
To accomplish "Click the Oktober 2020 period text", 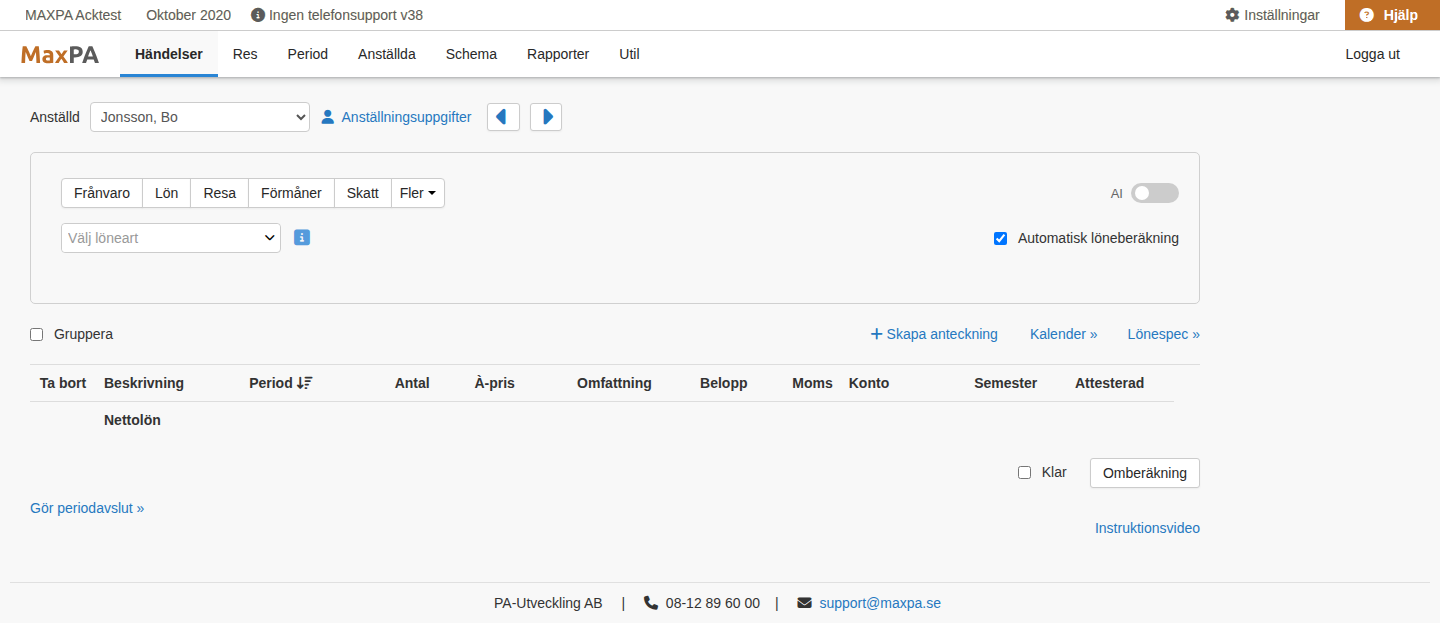I will (x=188, y=15).
